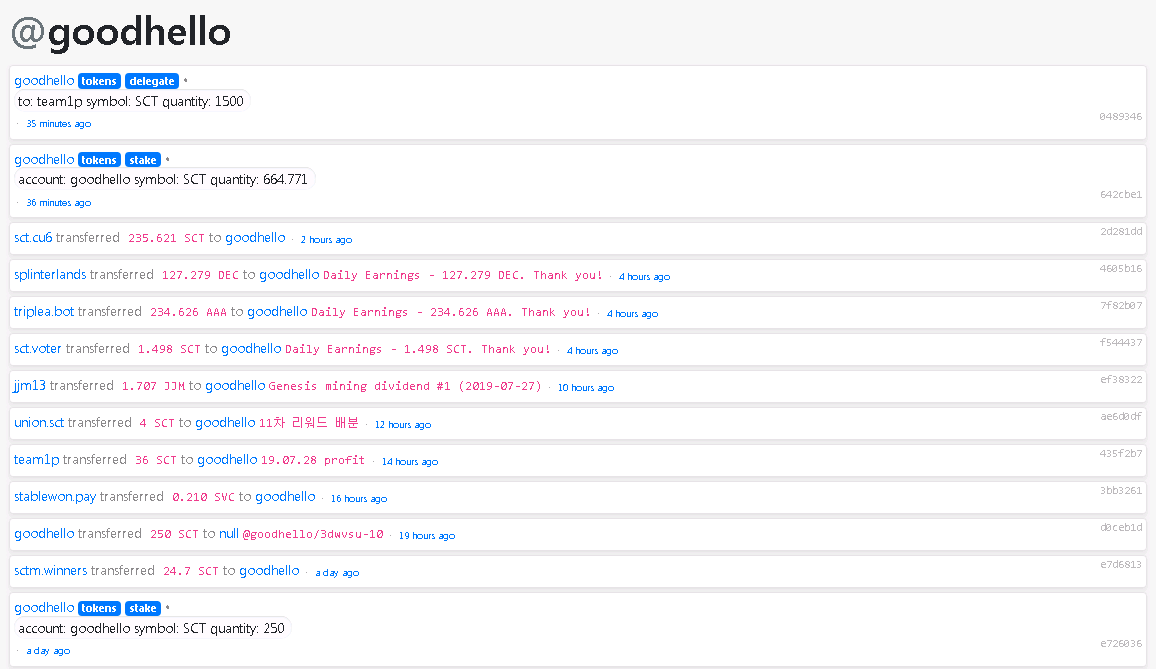This screenshot has width=1156, height=669.
Task: Open transaction hash 0489346
Action: click(x=1120, y=117)
